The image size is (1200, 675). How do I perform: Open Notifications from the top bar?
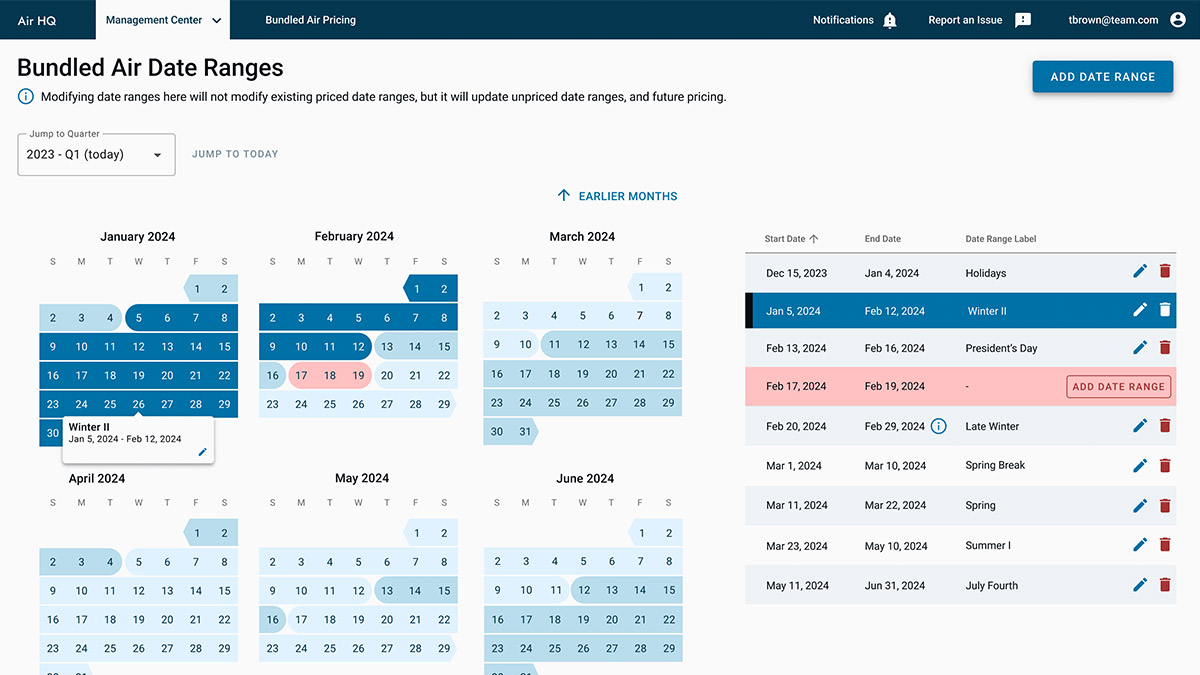(843, 20)
